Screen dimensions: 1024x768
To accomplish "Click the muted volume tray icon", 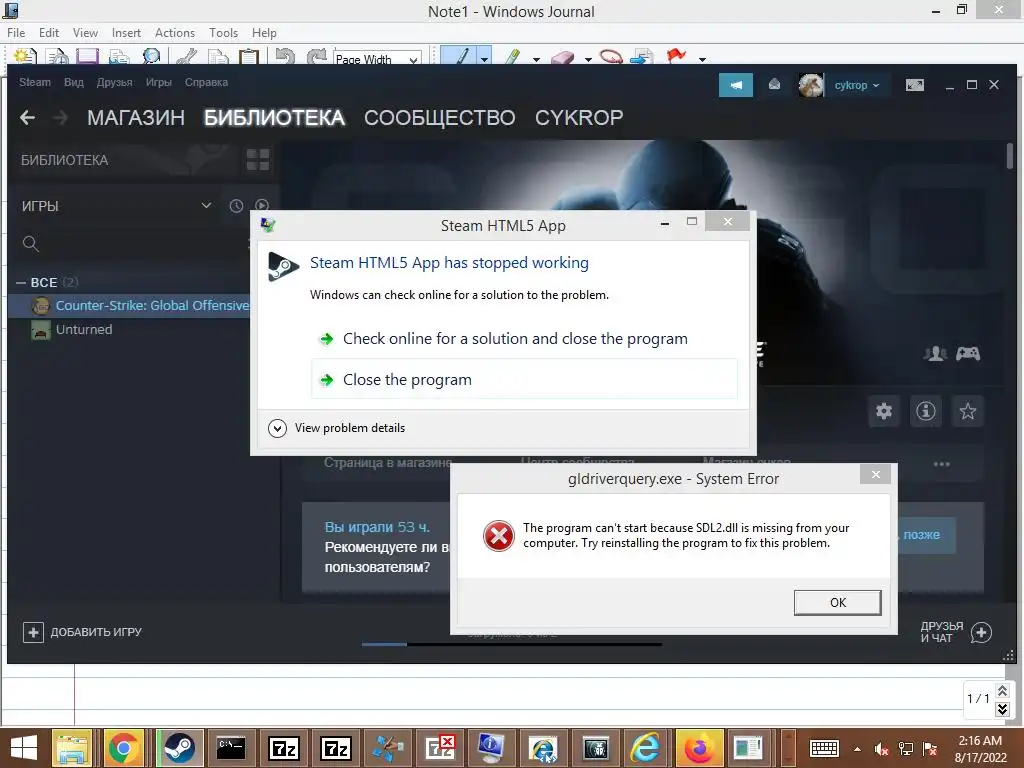I will (x=881, y=749).
